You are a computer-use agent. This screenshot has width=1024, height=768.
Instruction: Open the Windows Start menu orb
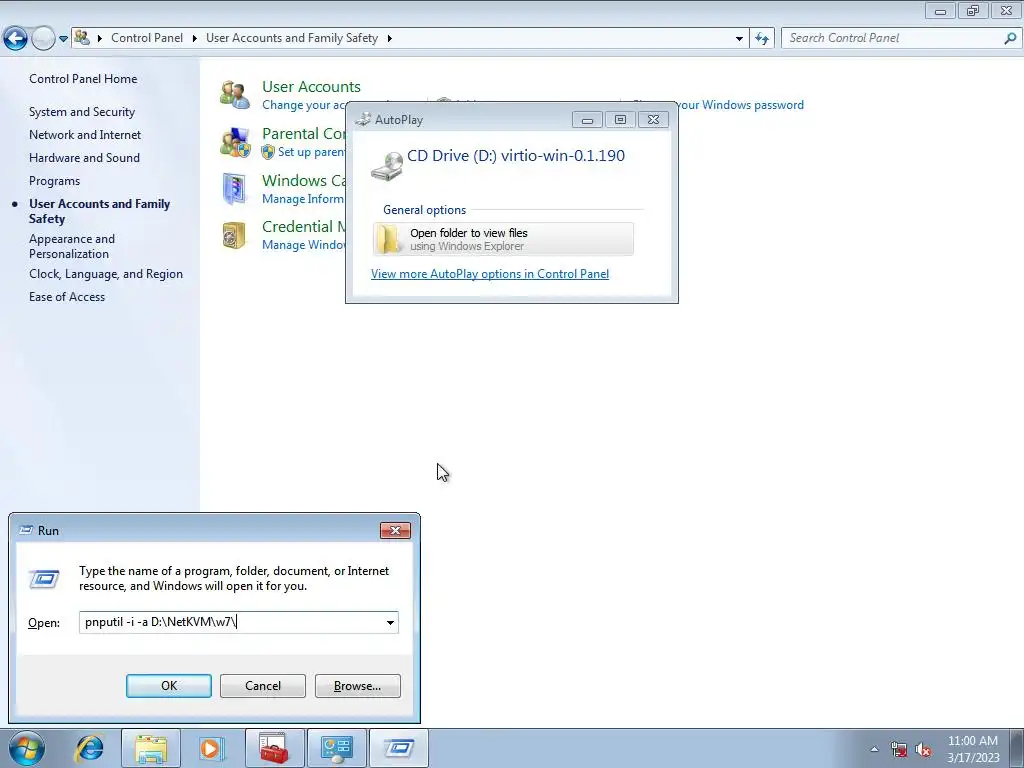[27, 748]
